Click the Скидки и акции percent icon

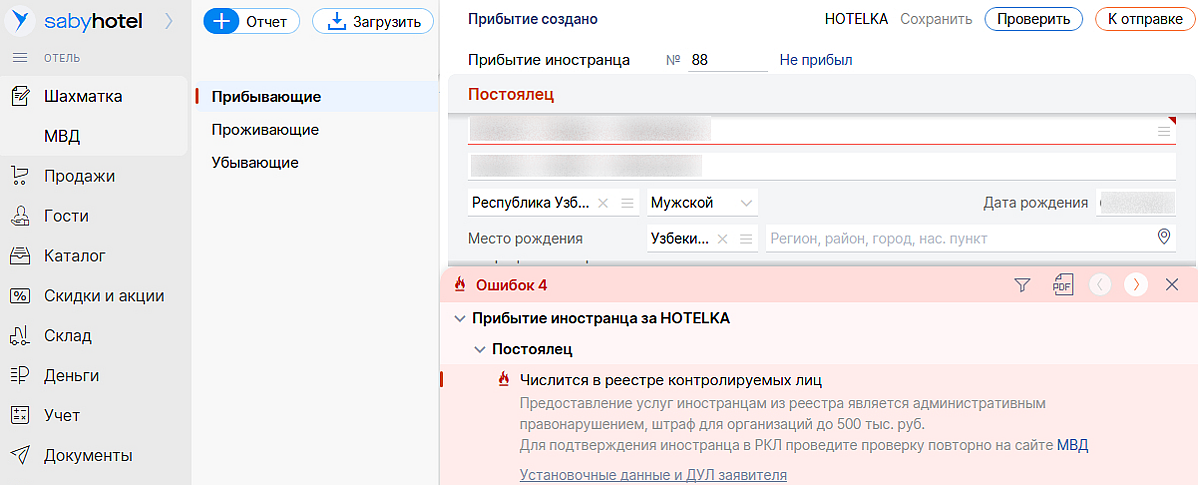[x=21, y=296]
